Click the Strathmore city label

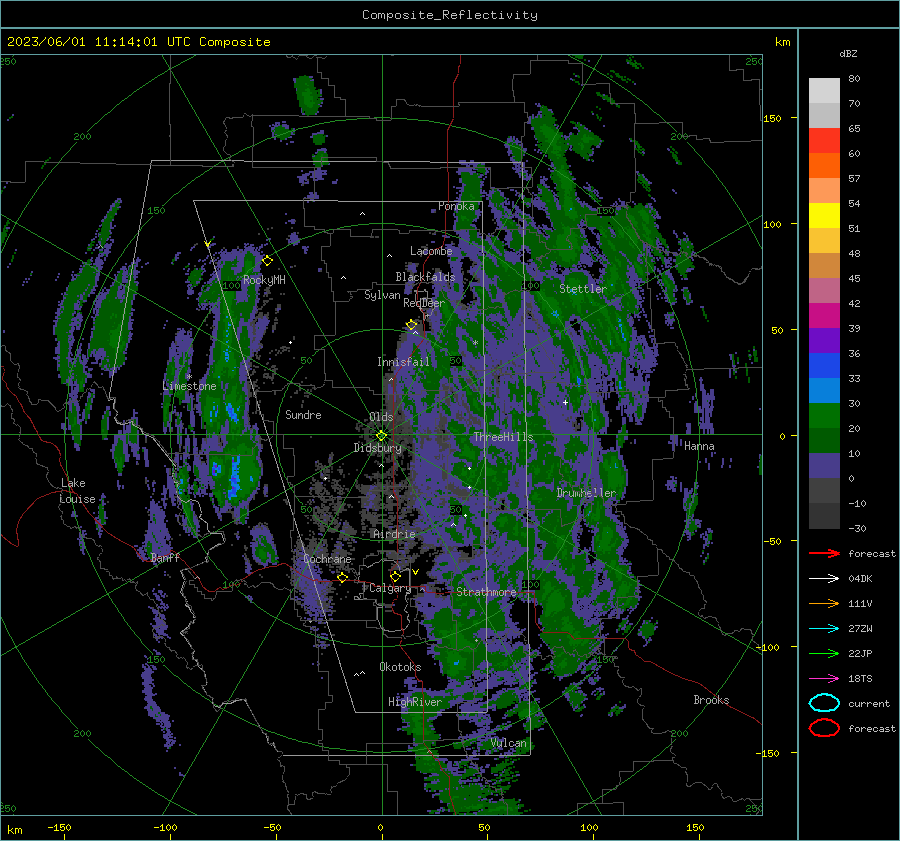click(486, 592)
